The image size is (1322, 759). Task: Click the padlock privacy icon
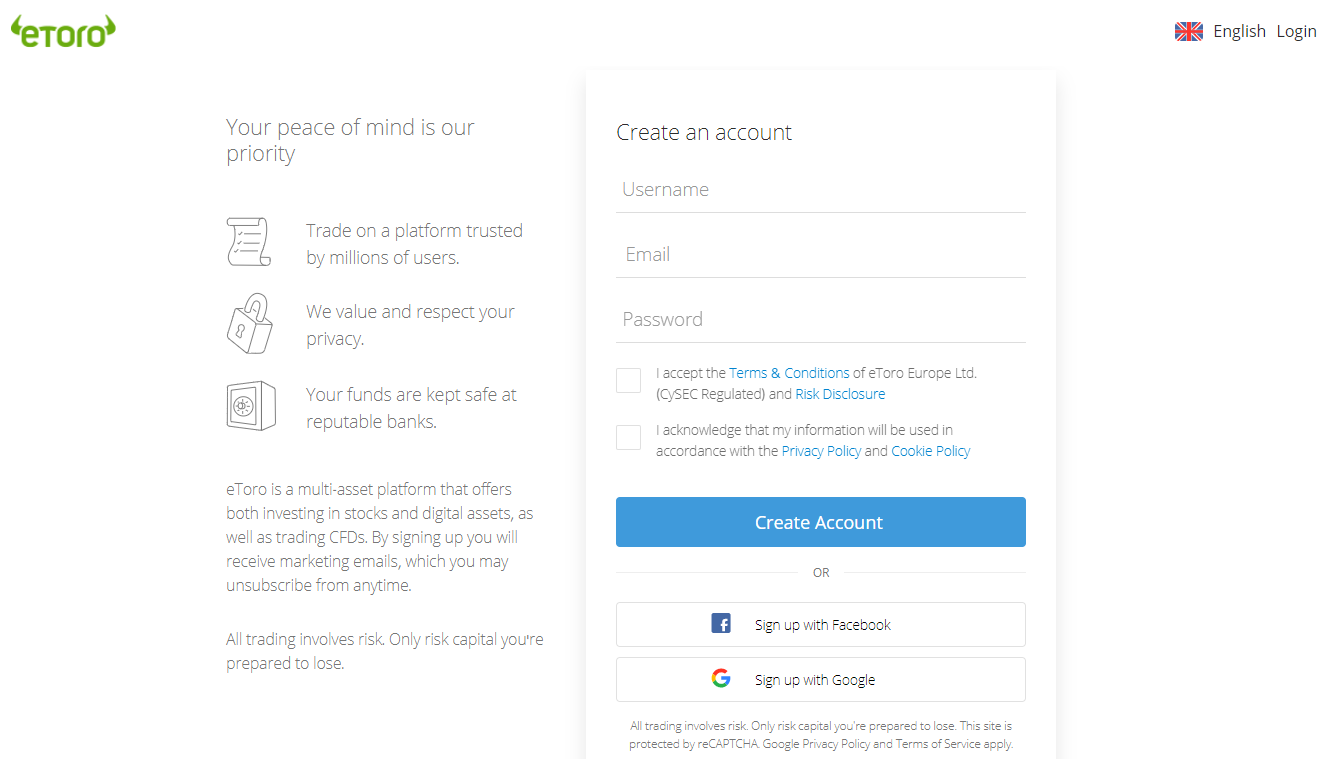pyautogui.click(x=249, y=324)
